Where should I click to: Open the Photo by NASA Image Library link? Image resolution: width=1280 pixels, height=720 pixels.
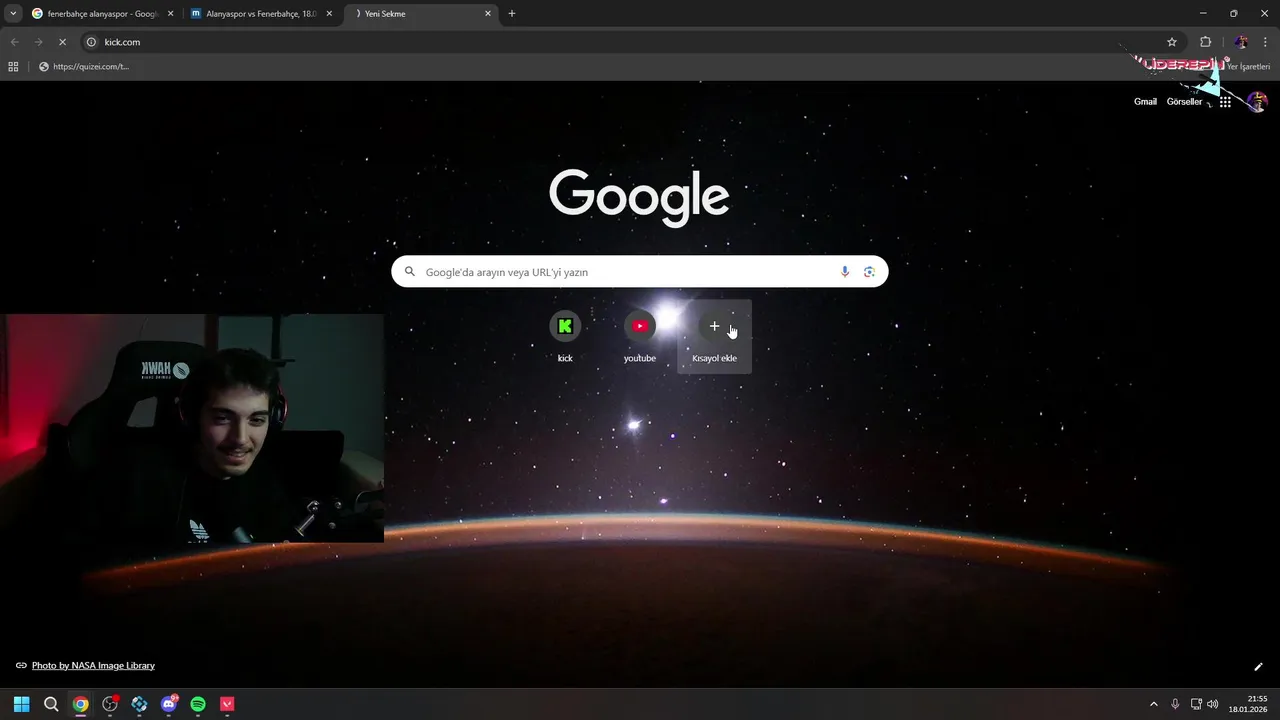pos(93,665)
